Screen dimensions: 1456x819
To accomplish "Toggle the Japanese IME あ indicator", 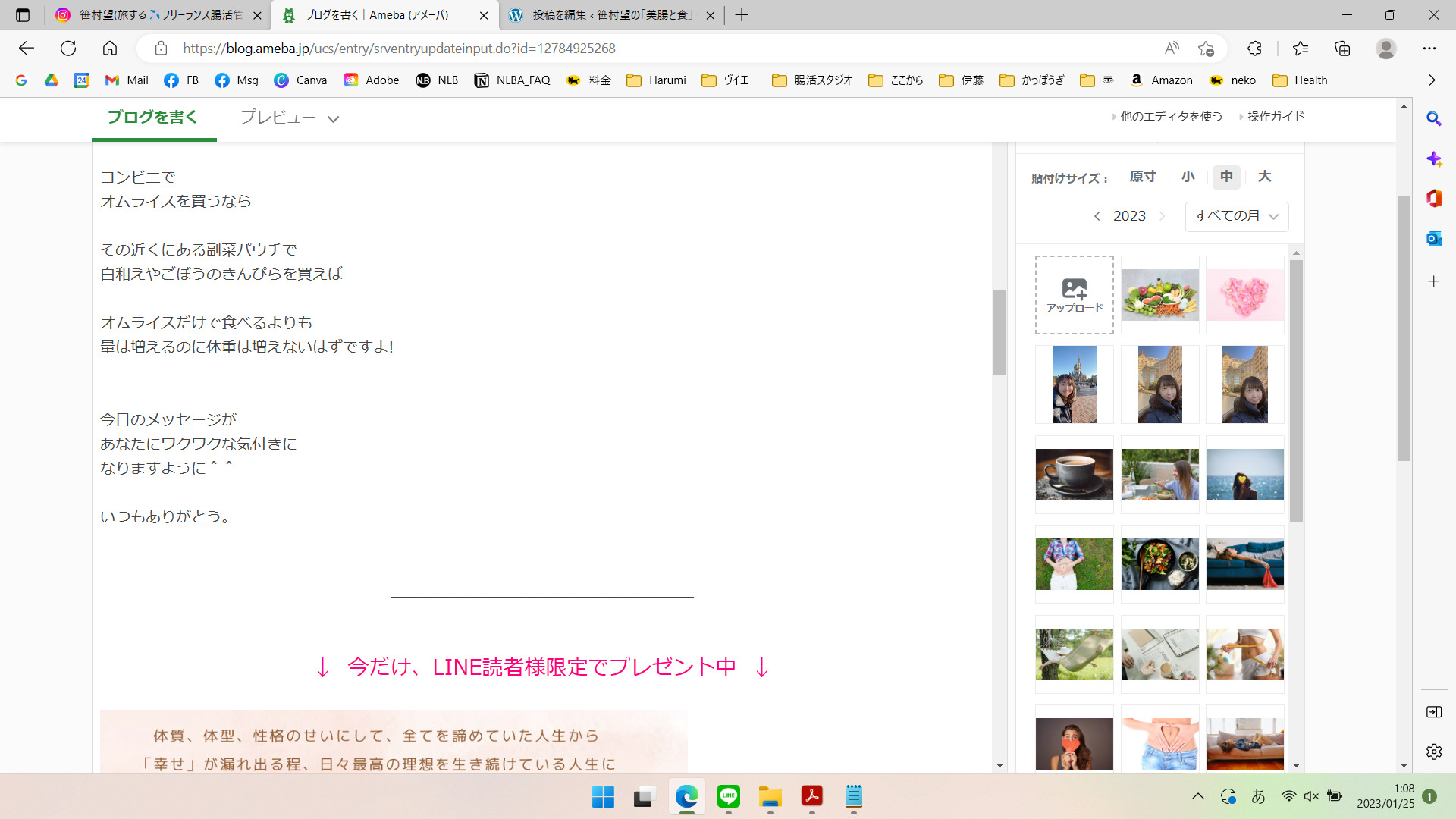I will (1258, 796).
